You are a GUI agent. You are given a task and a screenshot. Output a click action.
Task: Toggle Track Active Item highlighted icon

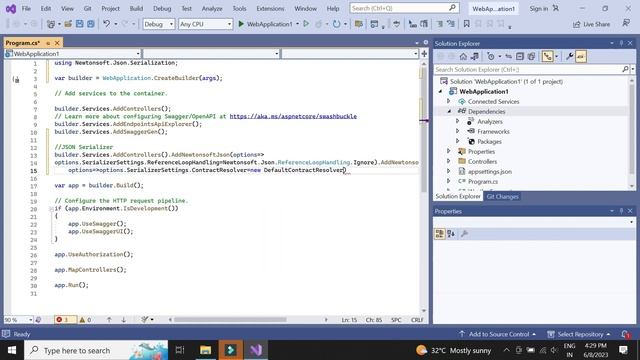click(547, 57)
